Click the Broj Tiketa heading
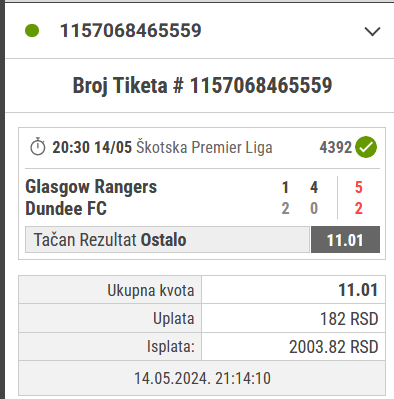 pos(202,86)
